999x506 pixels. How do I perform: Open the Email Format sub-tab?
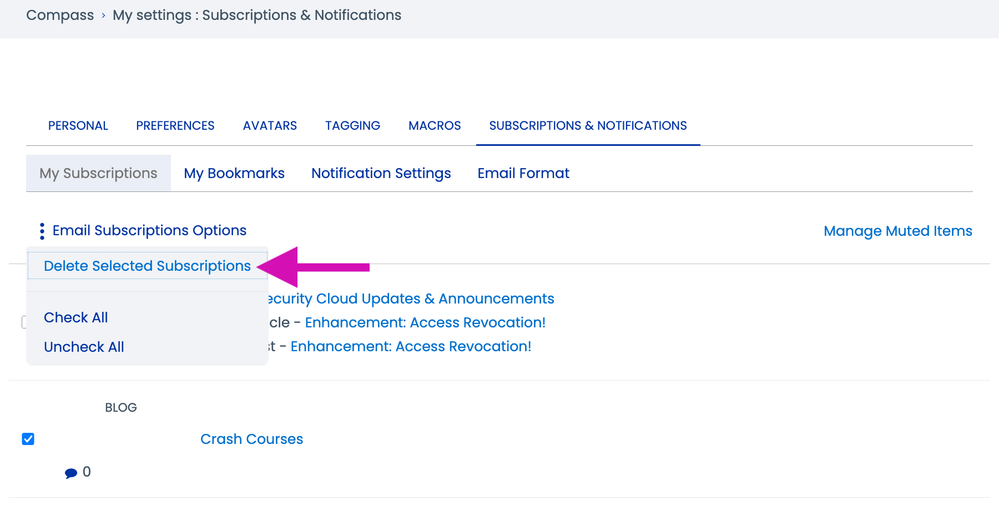[x=523, y=173]
